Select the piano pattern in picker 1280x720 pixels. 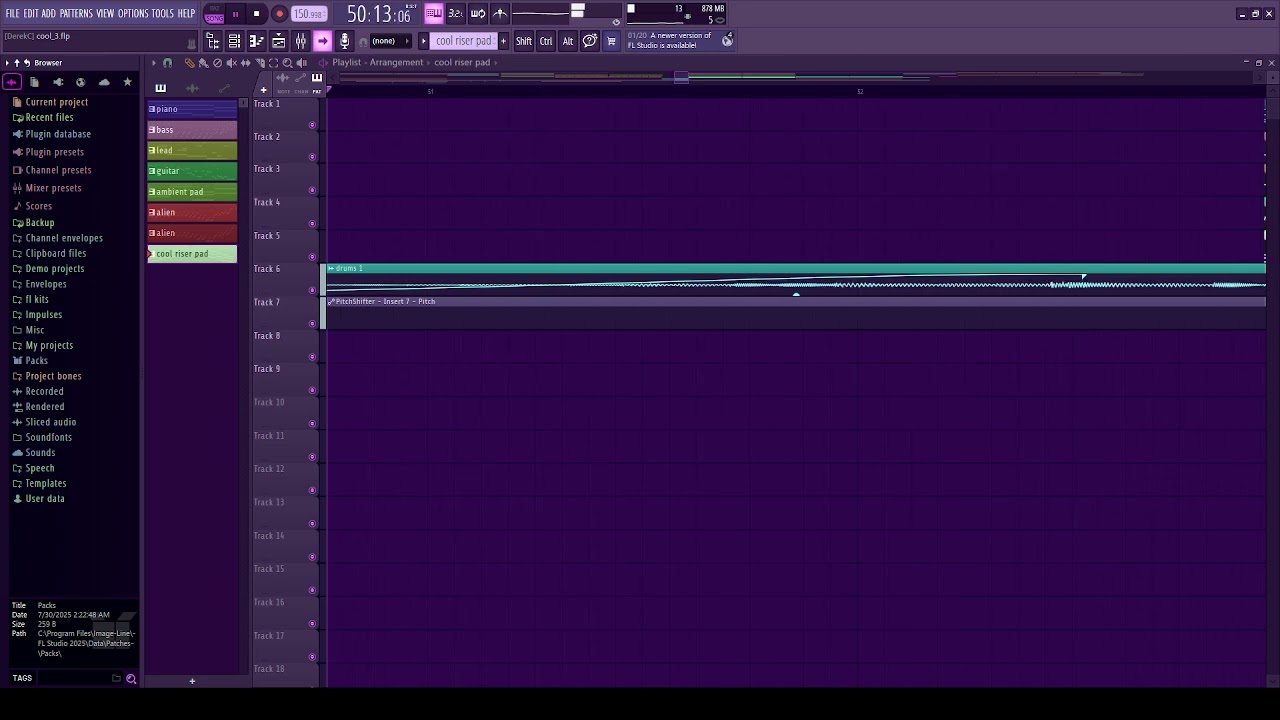point(192,109)
